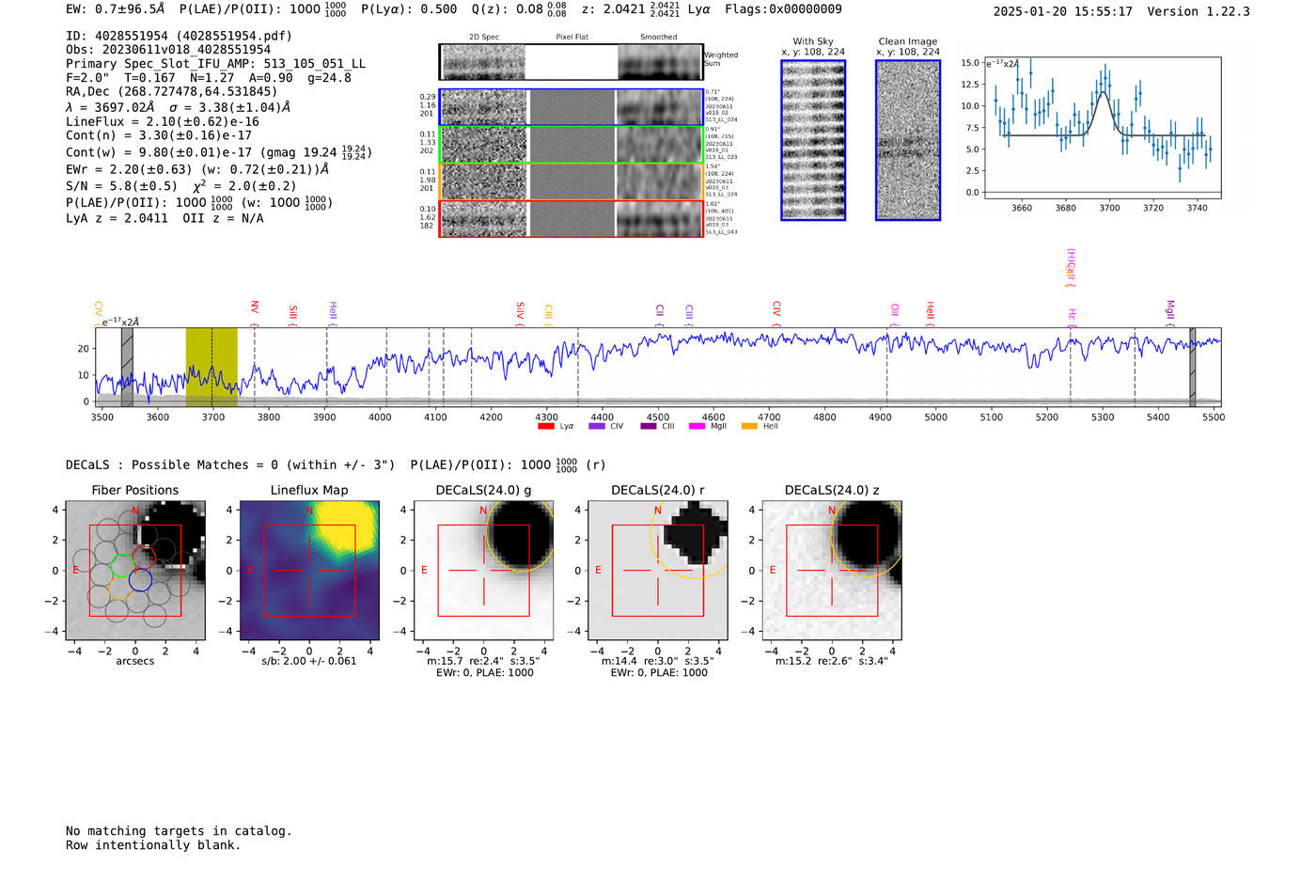Image resolution: width=1316 pixels, height=896 pixels.
Task: Click the hatched gray band near 5460Å
Action: tap(1193, 367)
